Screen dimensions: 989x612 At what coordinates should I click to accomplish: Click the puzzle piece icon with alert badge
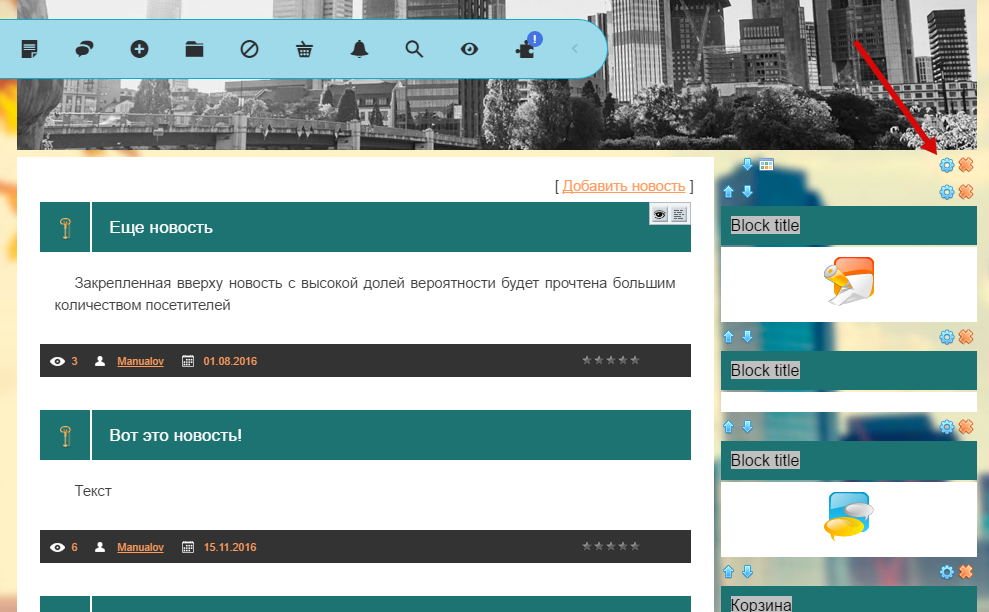[525, 49]
